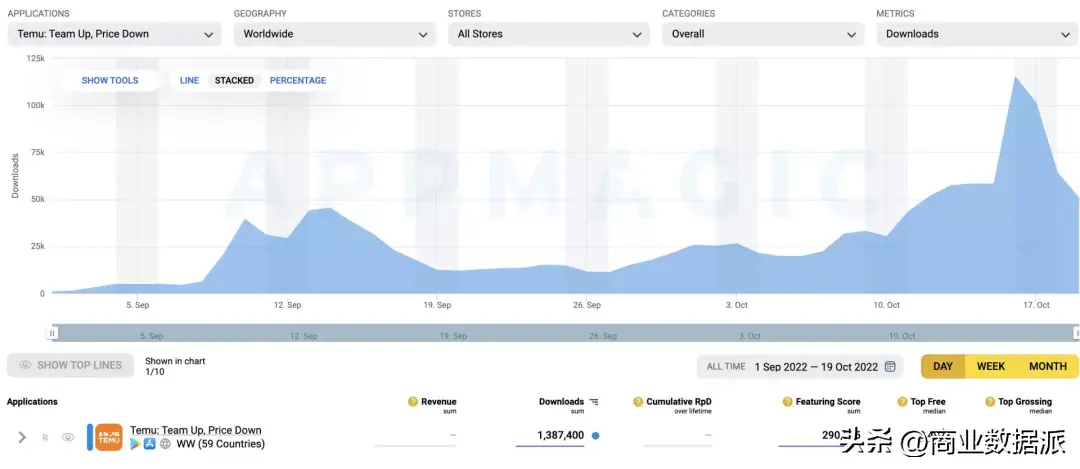Switch chart to Stacked mode
1080x469 pixels.
234,81
